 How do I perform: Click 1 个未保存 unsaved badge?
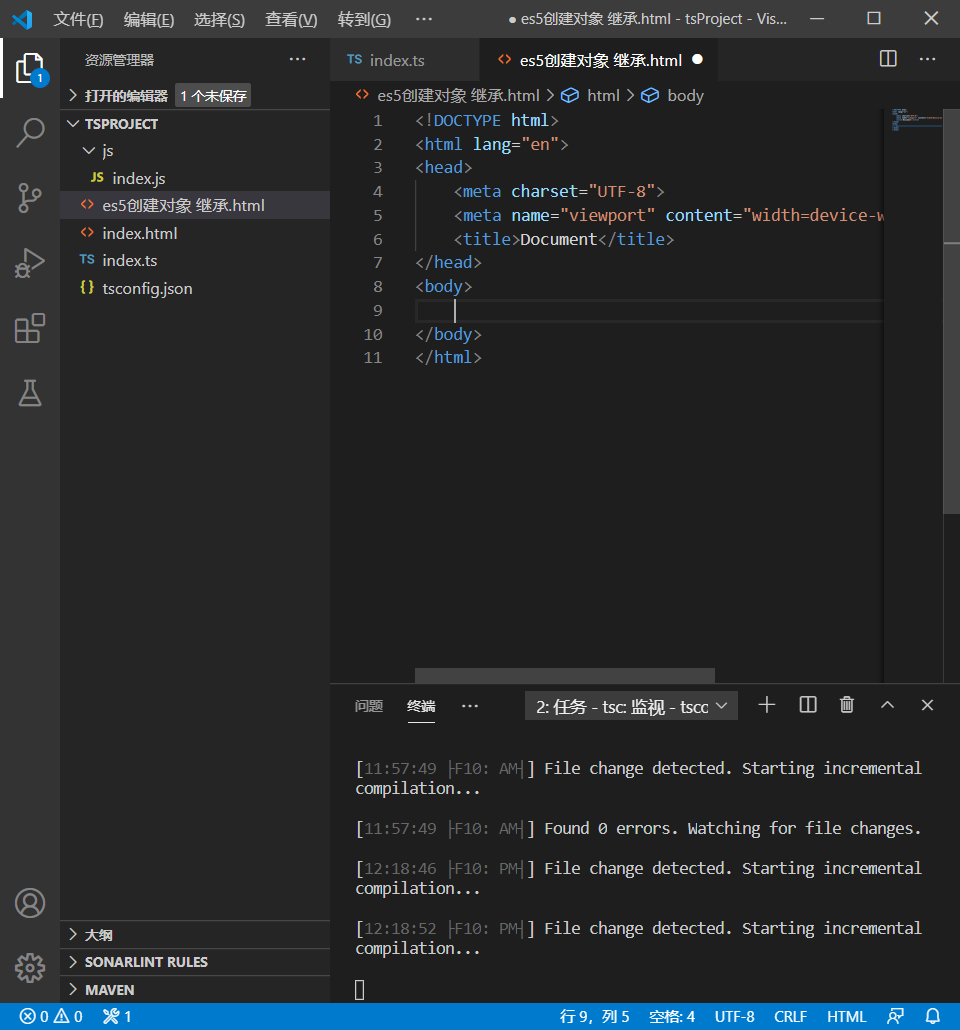click(214, 96)
